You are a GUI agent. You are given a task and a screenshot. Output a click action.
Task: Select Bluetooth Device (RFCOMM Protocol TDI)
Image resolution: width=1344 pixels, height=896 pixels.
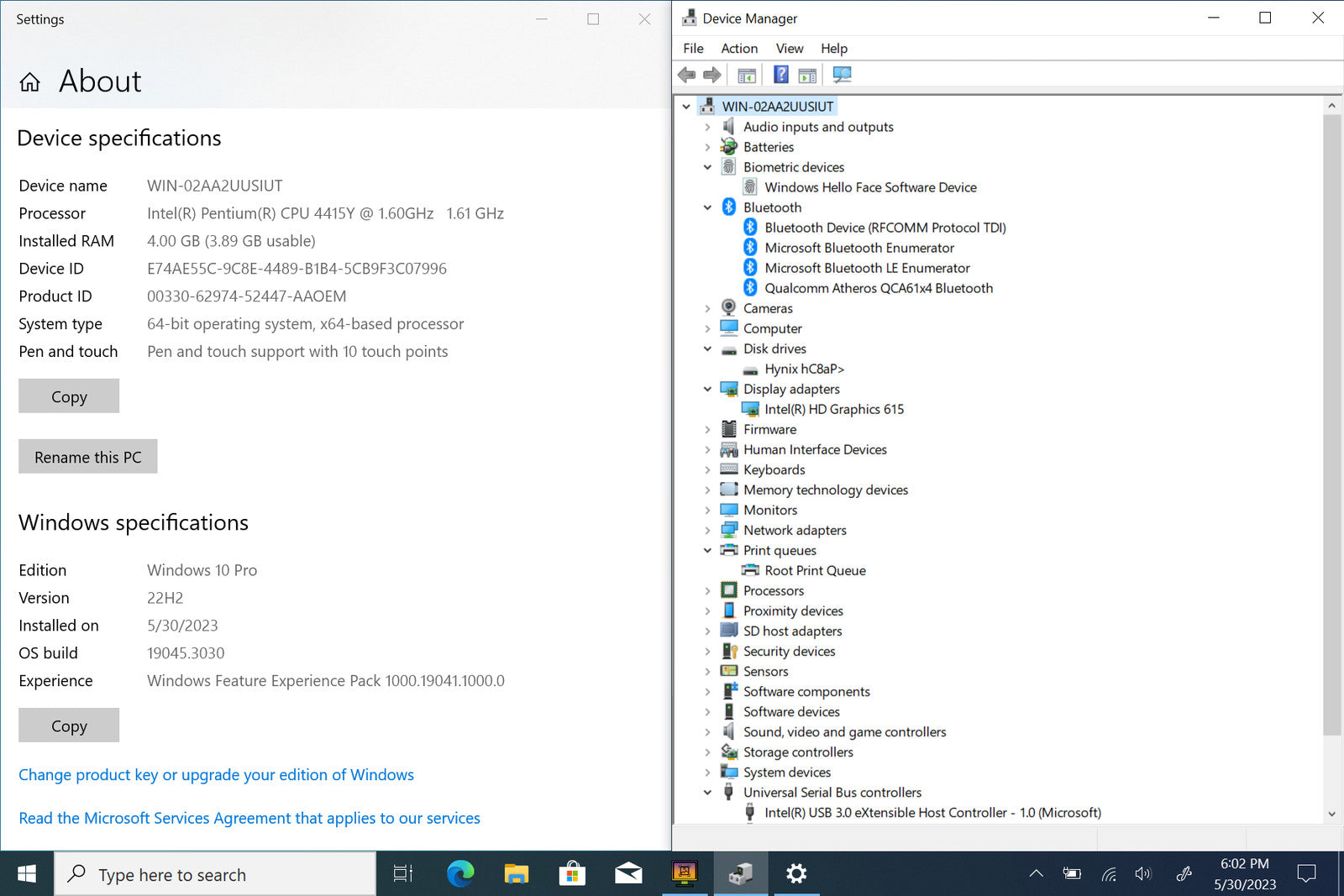click(x=885, y=228)
